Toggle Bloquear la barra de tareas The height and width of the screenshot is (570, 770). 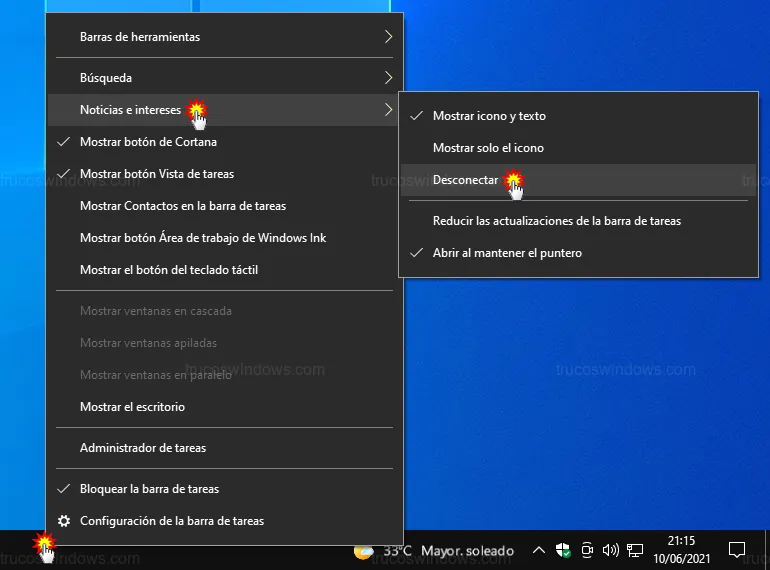coord(149,489)
